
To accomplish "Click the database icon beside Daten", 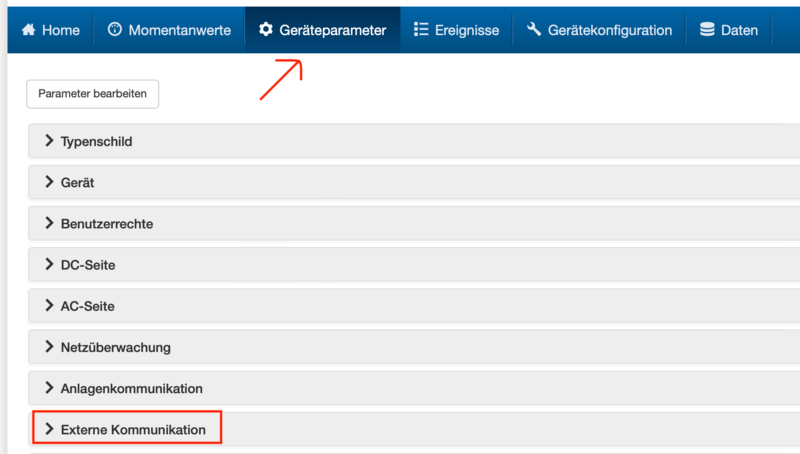I will pos(707,30).
